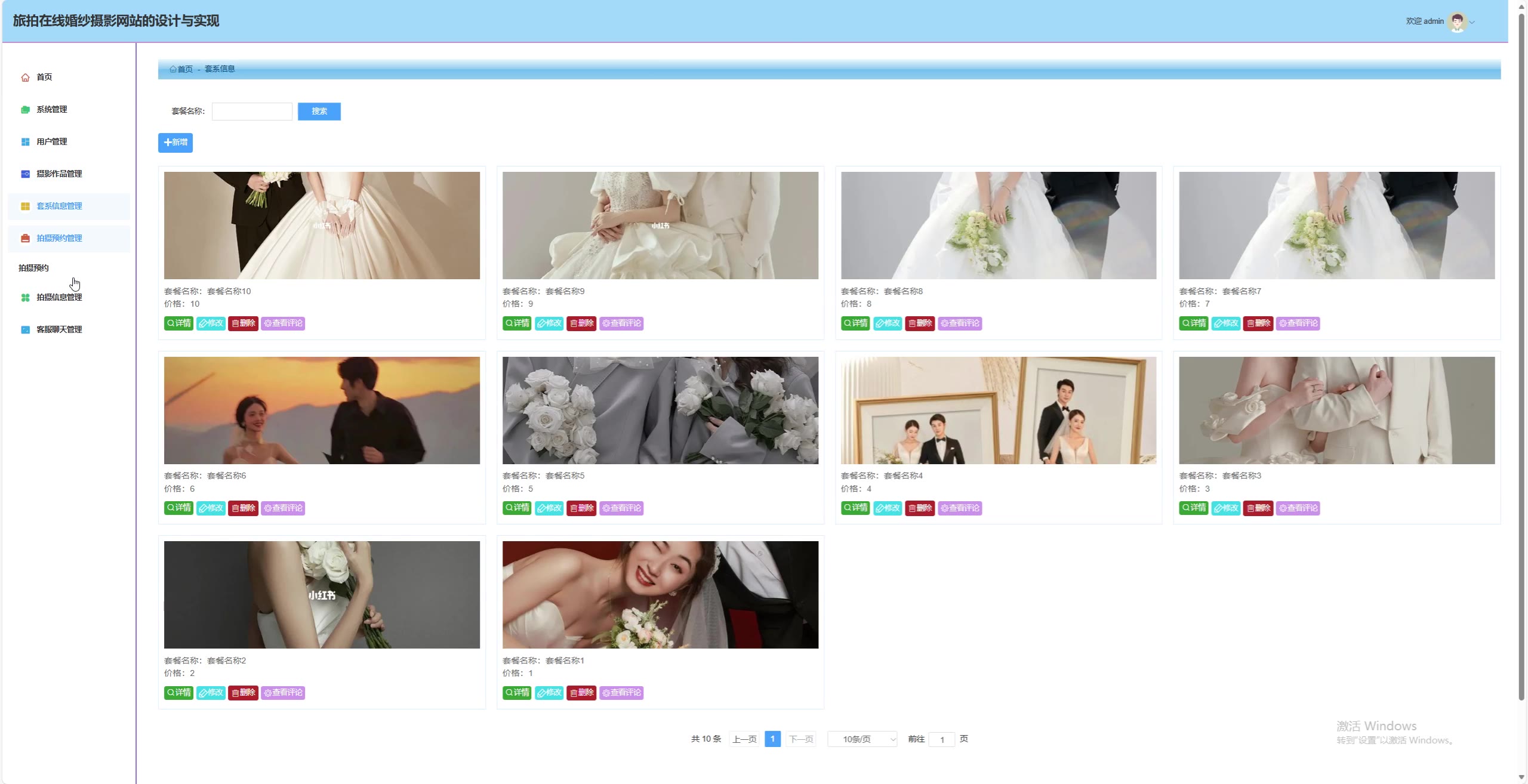Click the 系统管理 green sidebar icon
1528x784 pixels.
pyautogui.click(x=25, y=110)
